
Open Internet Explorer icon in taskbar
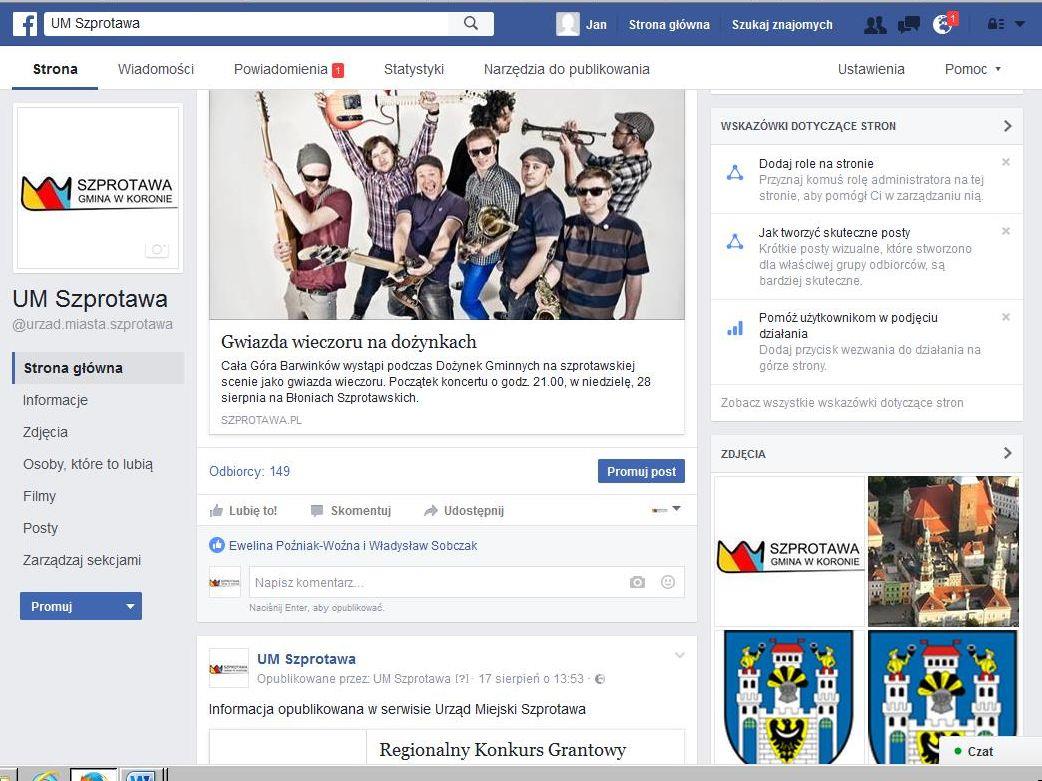[45, 776]
